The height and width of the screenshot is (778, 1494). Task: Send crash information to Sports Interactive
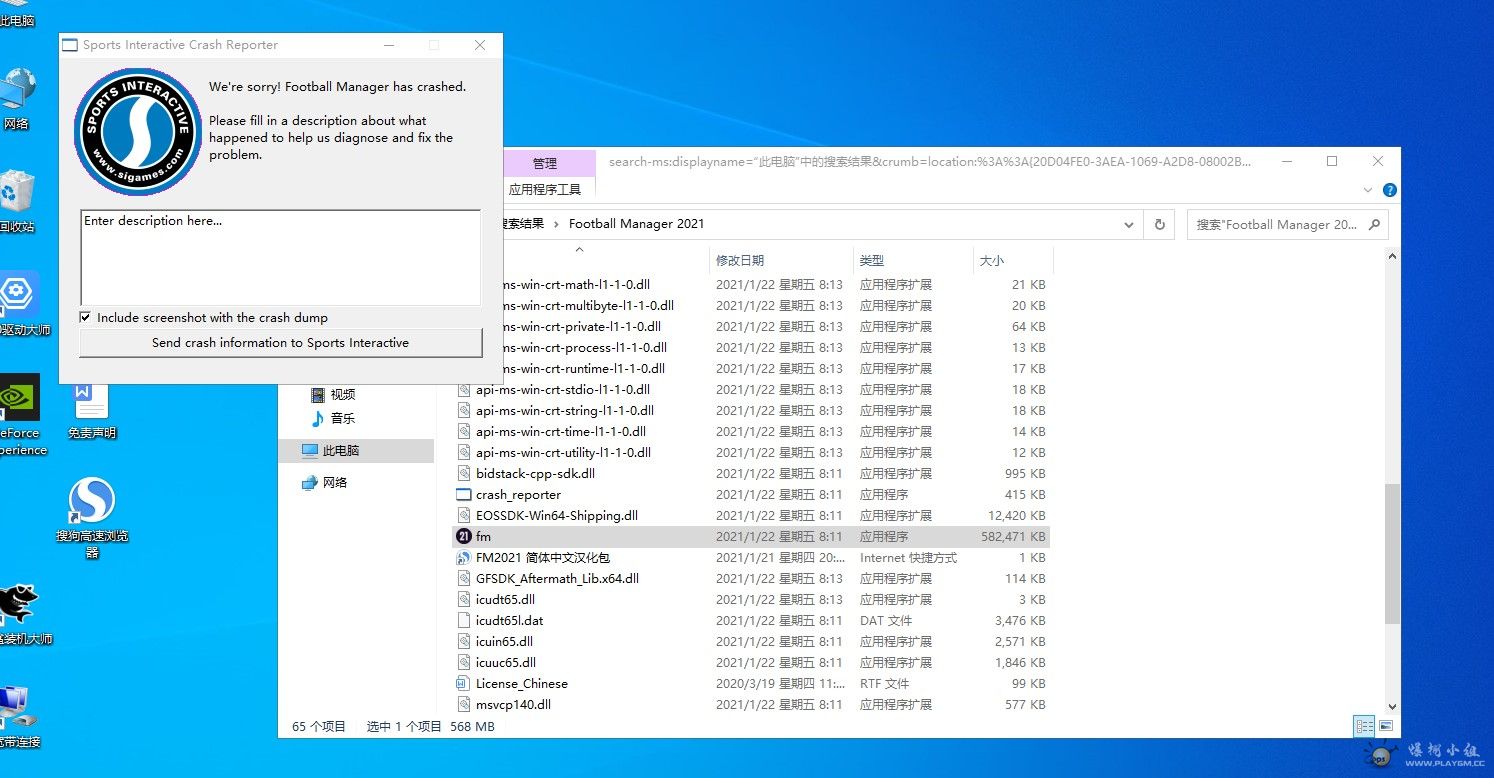(x=280, y=343)
